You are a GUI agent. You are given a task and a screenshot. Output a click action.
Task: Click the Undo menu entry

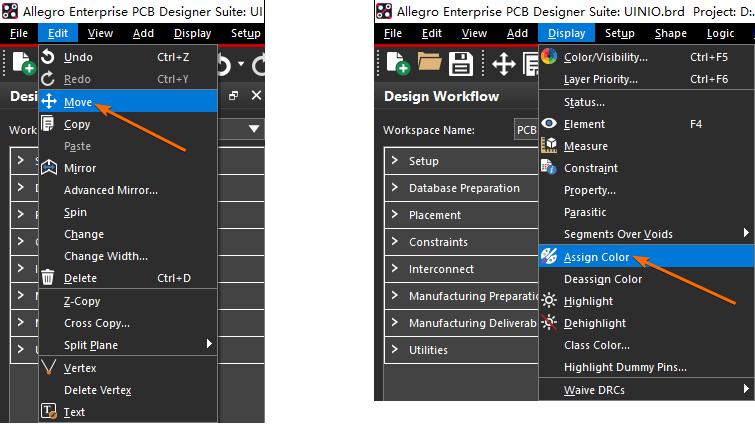tap(78, 57)
